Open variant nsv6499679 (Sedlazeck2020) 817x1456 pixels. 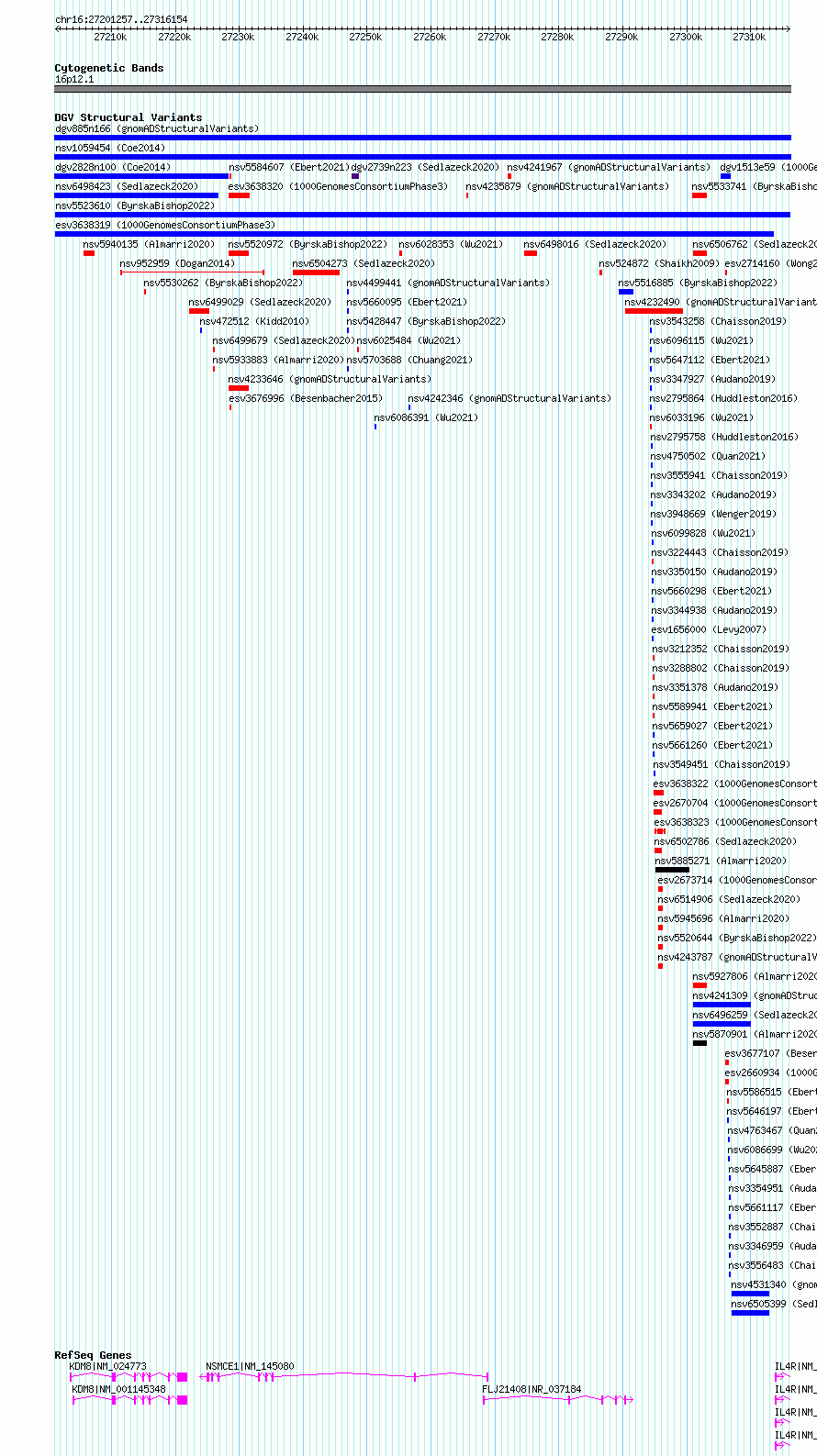(x=285, y=340)
